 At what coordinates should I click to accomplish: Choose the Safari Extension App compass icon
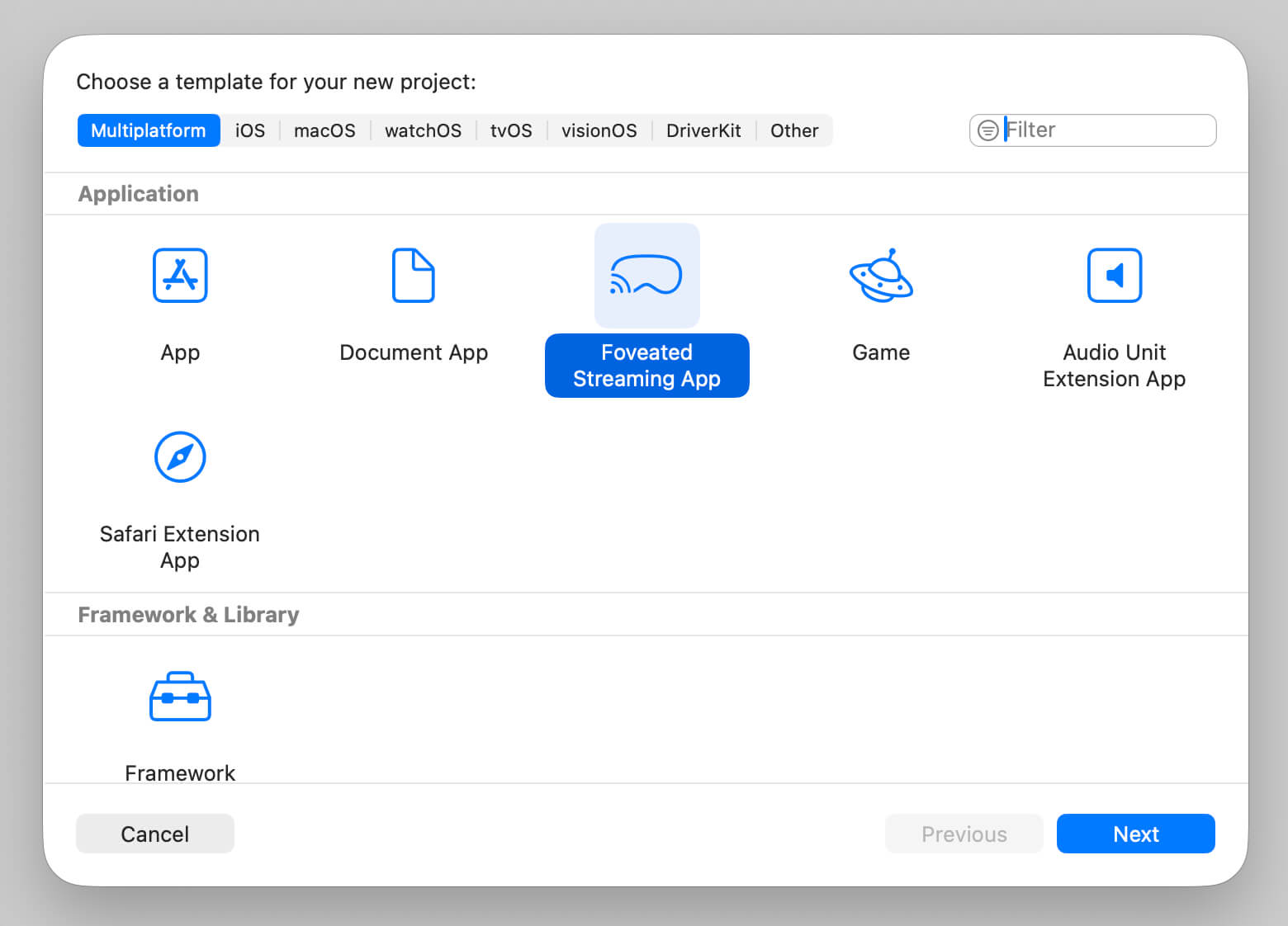pos(180,457)
